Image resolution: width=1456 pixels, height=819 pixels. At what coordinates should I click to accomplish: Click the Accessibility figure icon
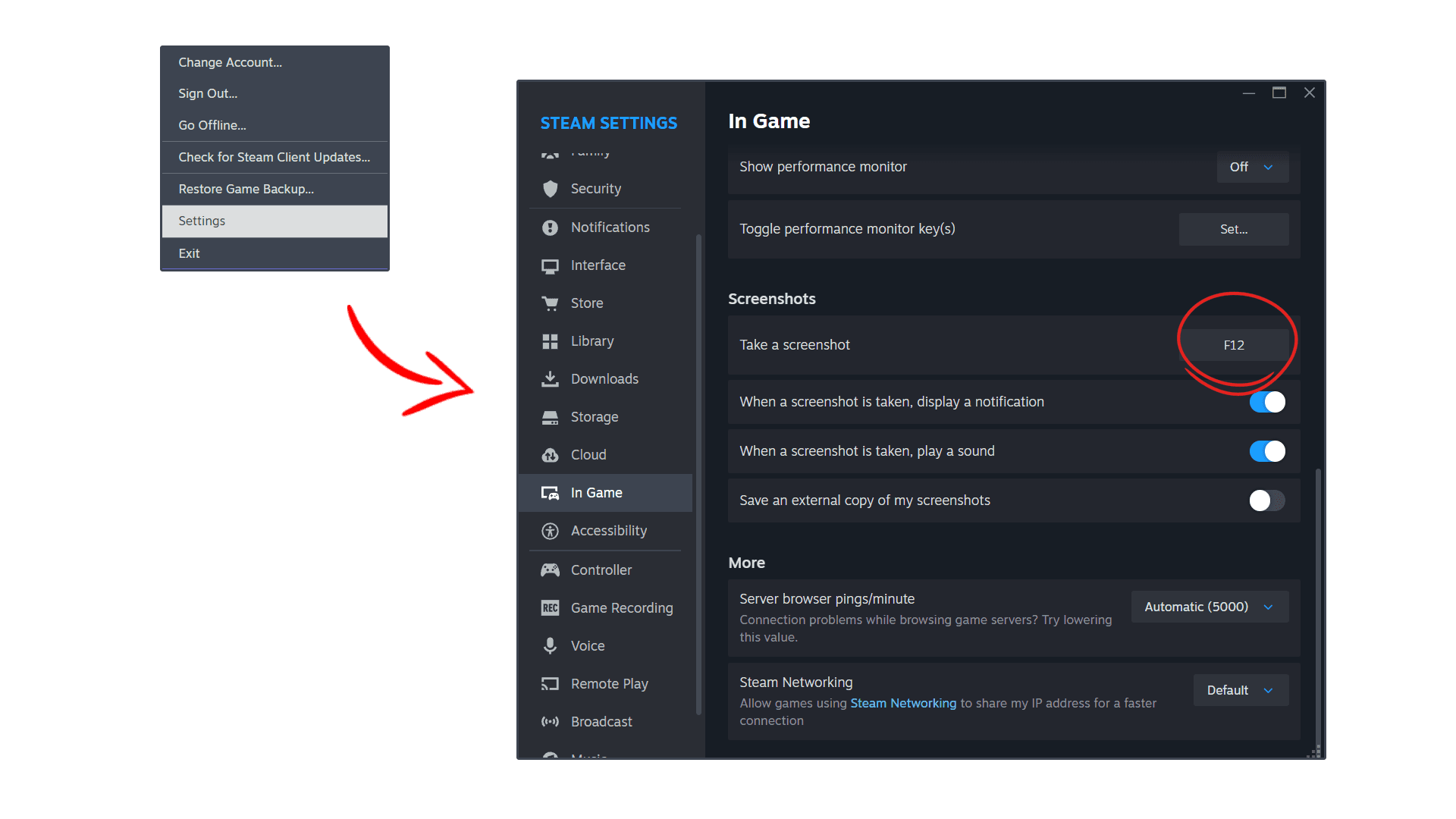coord(551,531)
